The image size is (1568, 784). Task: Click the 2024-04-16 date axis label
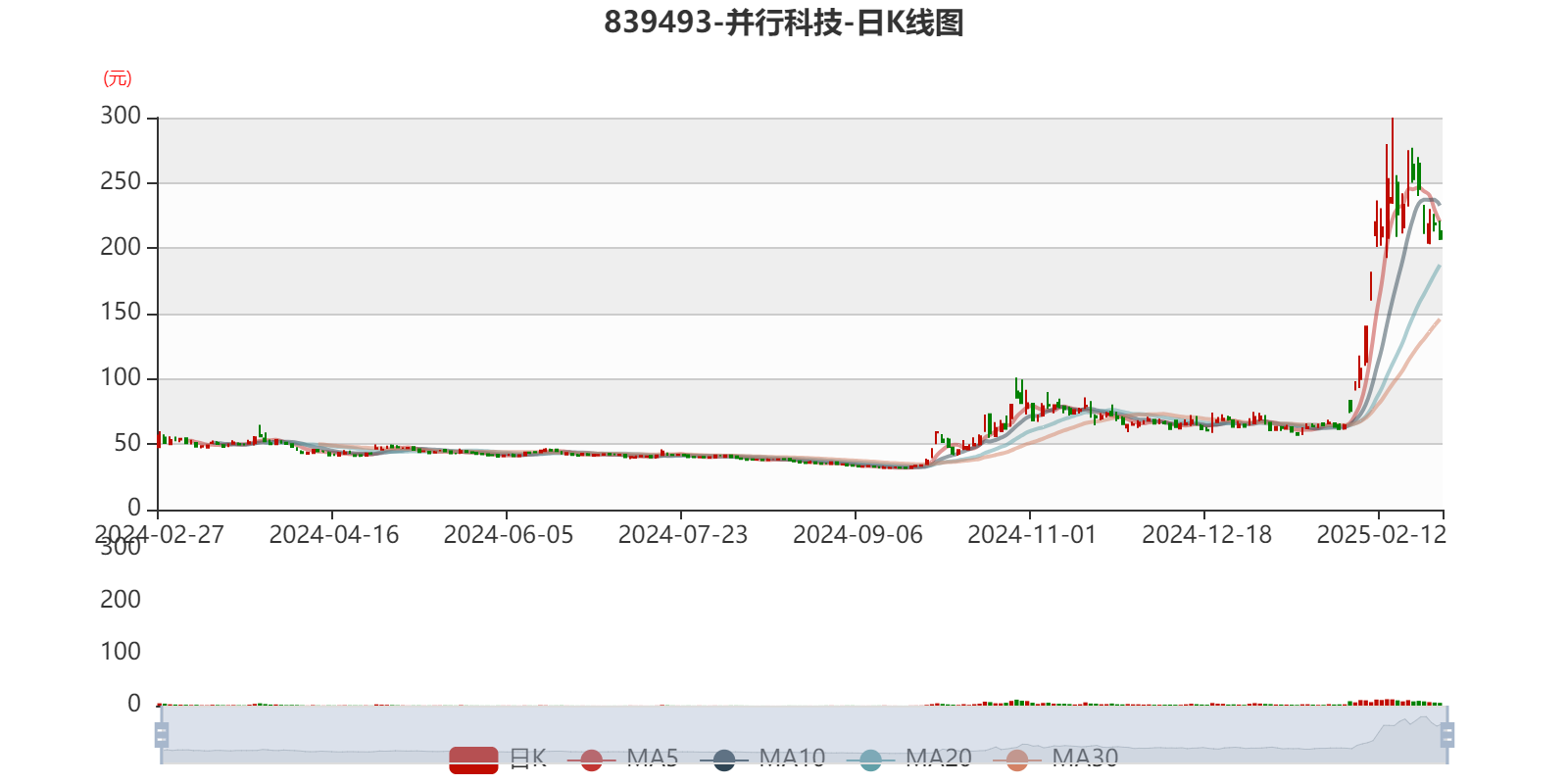[333, 535]
